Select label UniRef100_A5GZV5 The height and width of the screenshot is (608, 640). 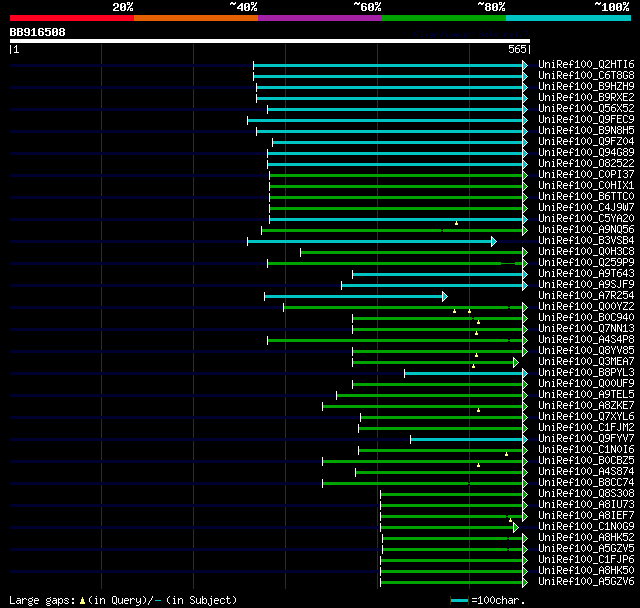pos(586,549)
